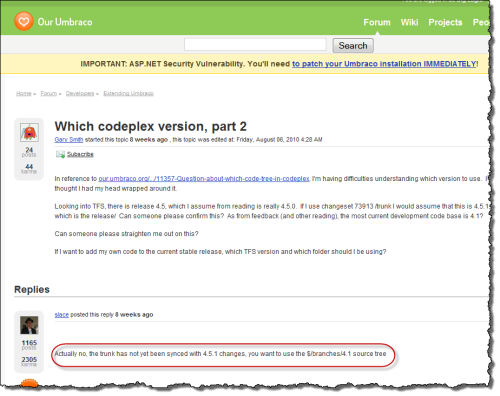Click the '2305' karma value for slace
Image resolution: width=500 pixels, height=396 pixels.
tap(29, 359)
